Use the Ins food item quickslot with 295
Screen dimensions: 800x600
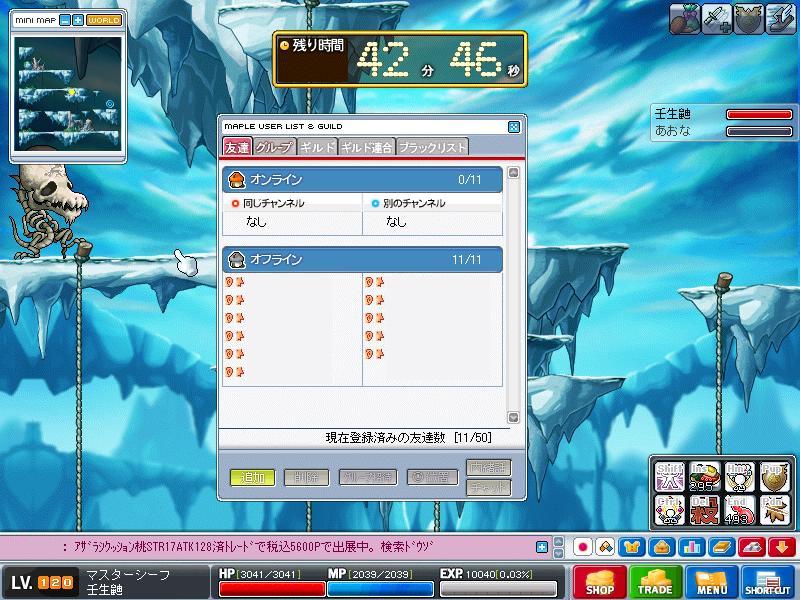704,477
